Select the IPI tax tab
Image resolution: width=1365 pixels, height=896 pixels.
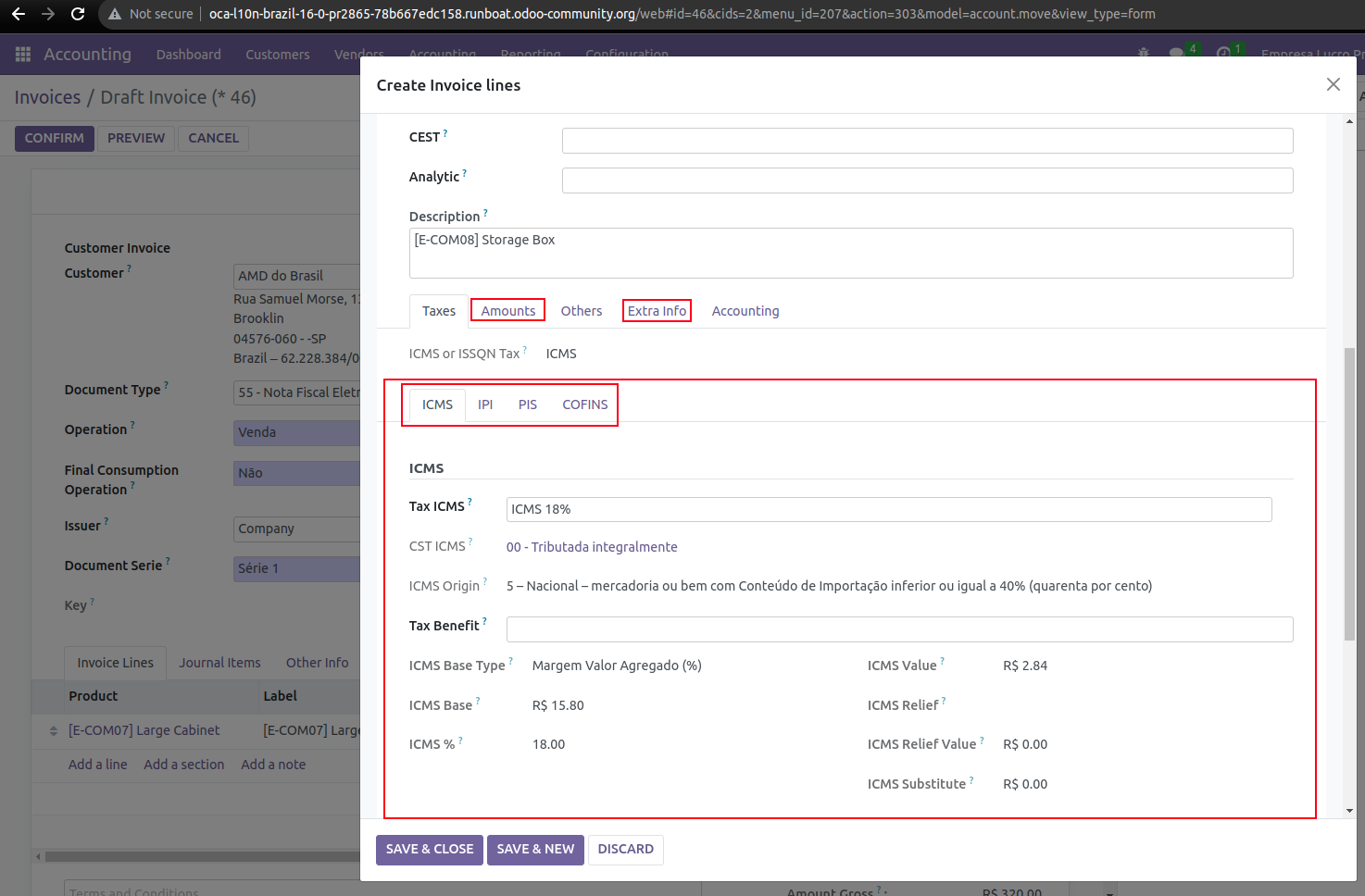click(x=485, y=404)
